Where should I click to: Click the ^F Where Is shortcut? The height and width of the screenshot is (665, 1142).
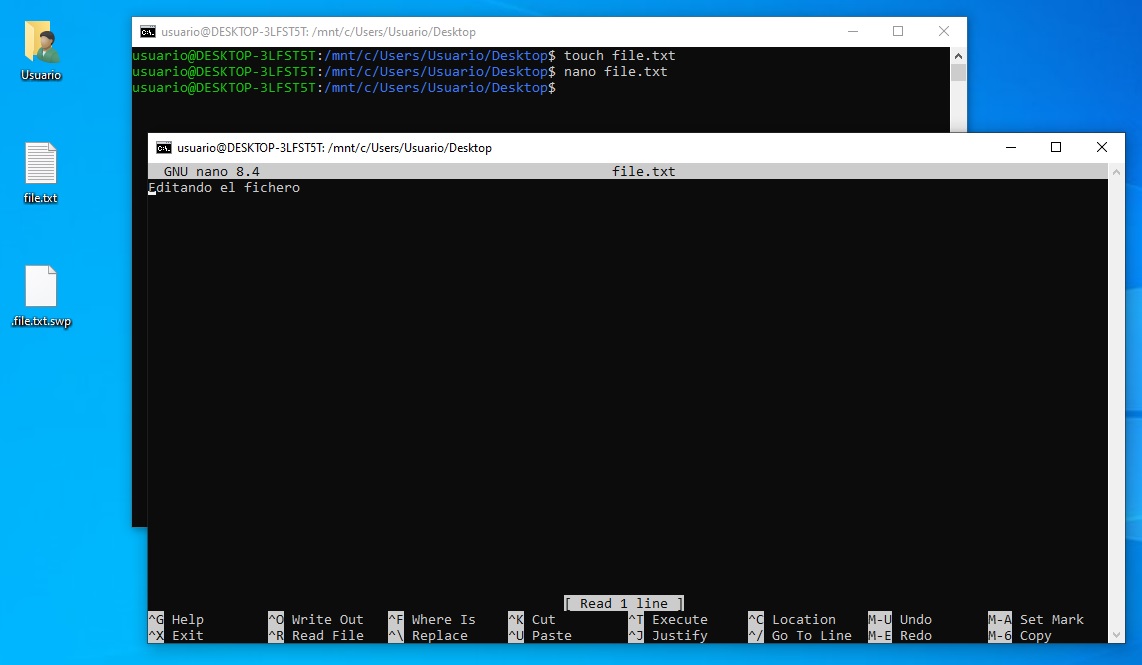click(432, 620)
